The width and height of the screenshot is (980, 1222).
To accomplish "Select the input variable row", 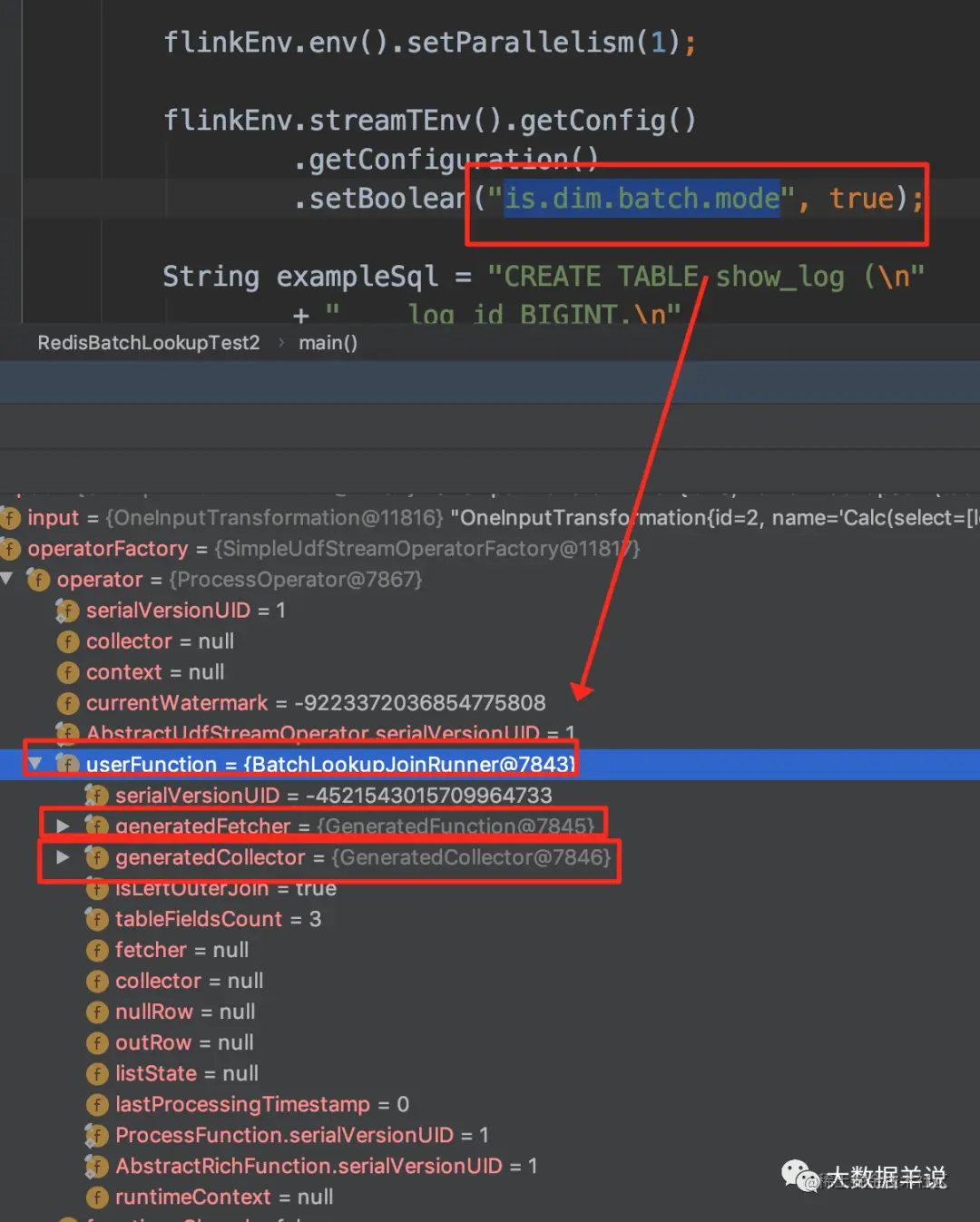I will tap(490, 518).
